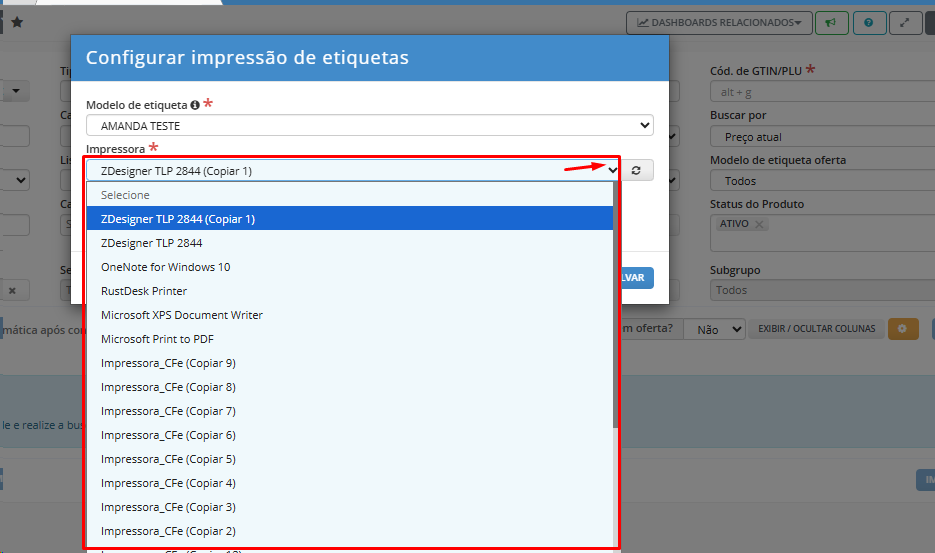Click the megaphone announcements icon

click(x=830, y=22)
